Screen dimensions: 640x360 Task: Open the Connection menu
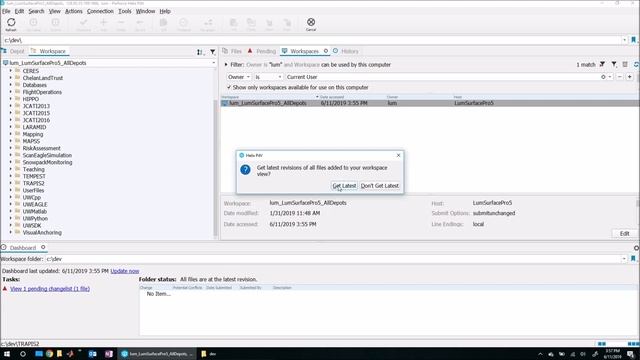coord(100,11)
